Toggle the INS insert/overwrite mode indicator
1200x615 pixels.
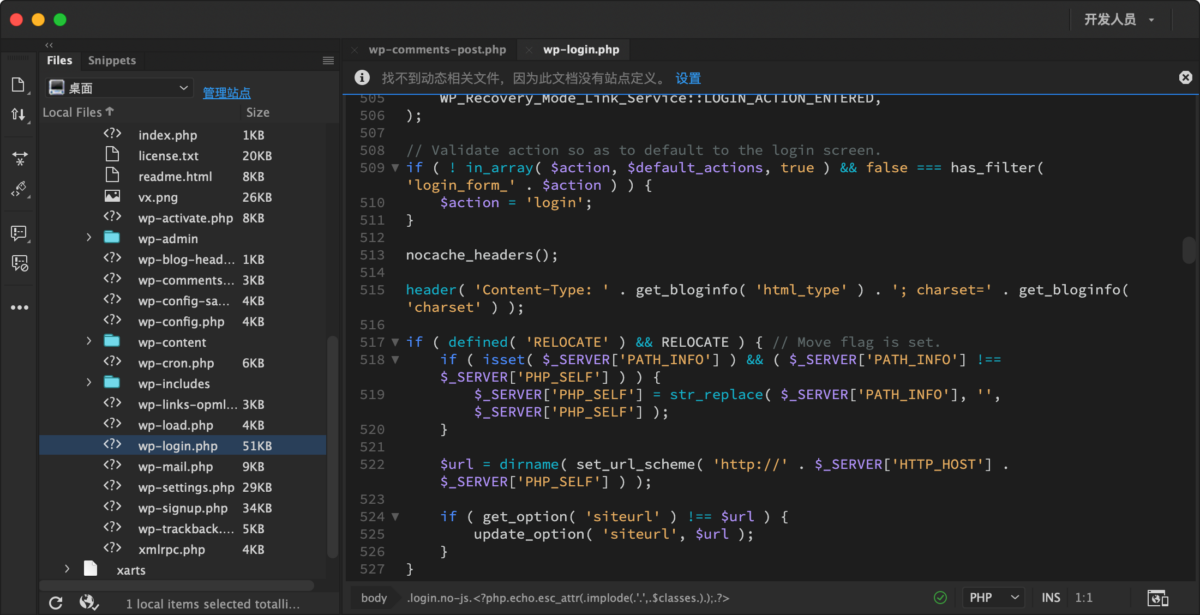click(x=1050, y=598)
